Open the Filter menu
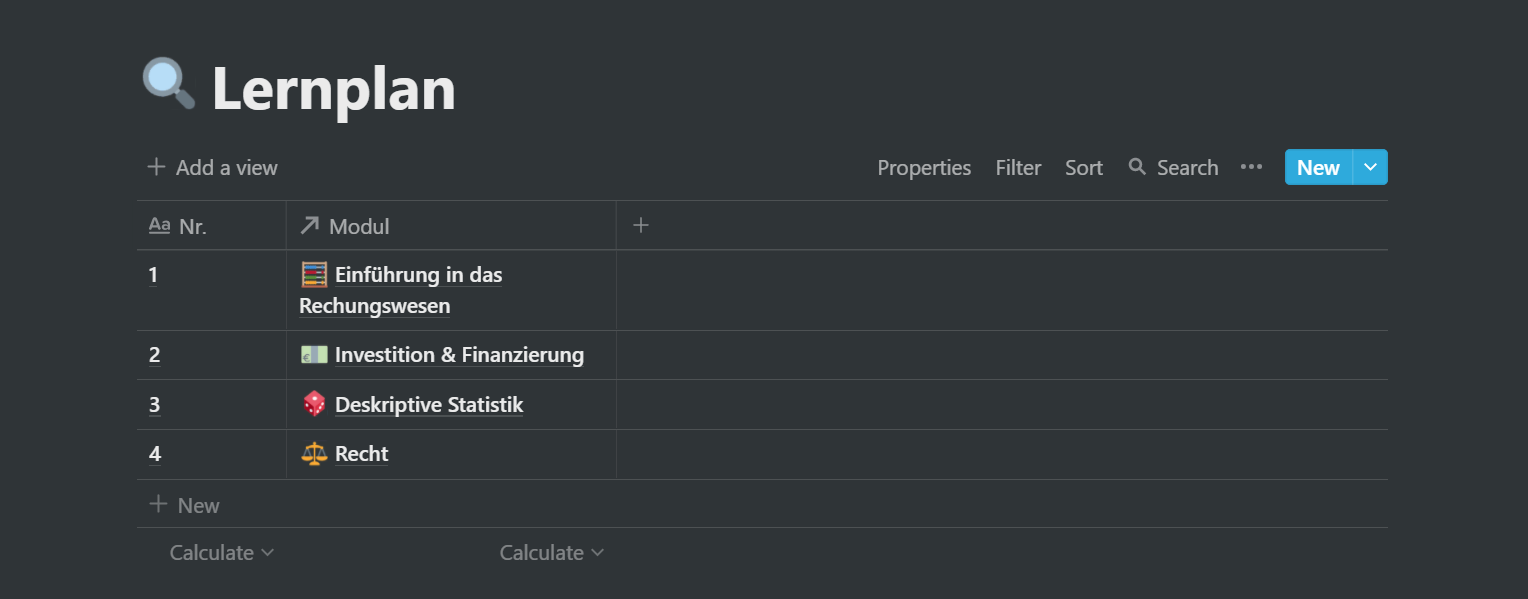Image resolution: width=1528 pixels, height=599 pixels. (1018, 168)
